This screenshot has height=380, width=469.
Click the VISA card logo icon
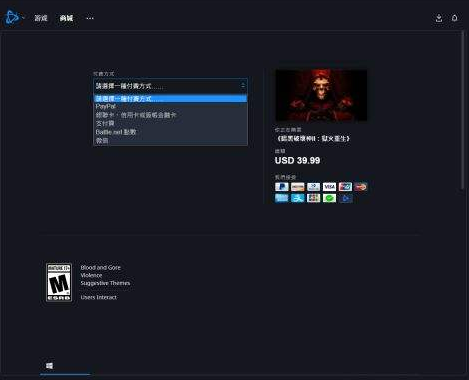pyautogui.click(x=329, y=187)
